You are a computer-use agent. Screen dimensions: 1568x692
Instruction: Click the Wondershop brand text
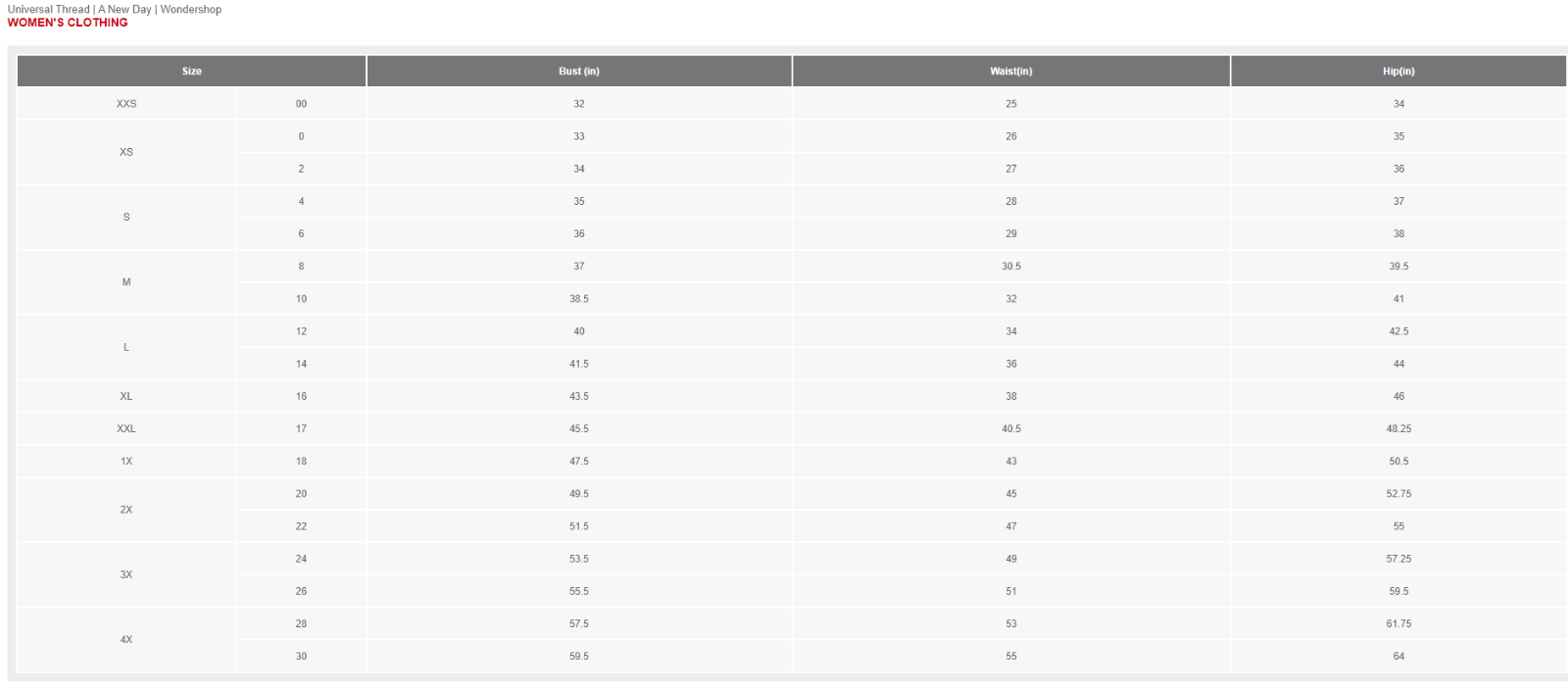click(191, 10)
